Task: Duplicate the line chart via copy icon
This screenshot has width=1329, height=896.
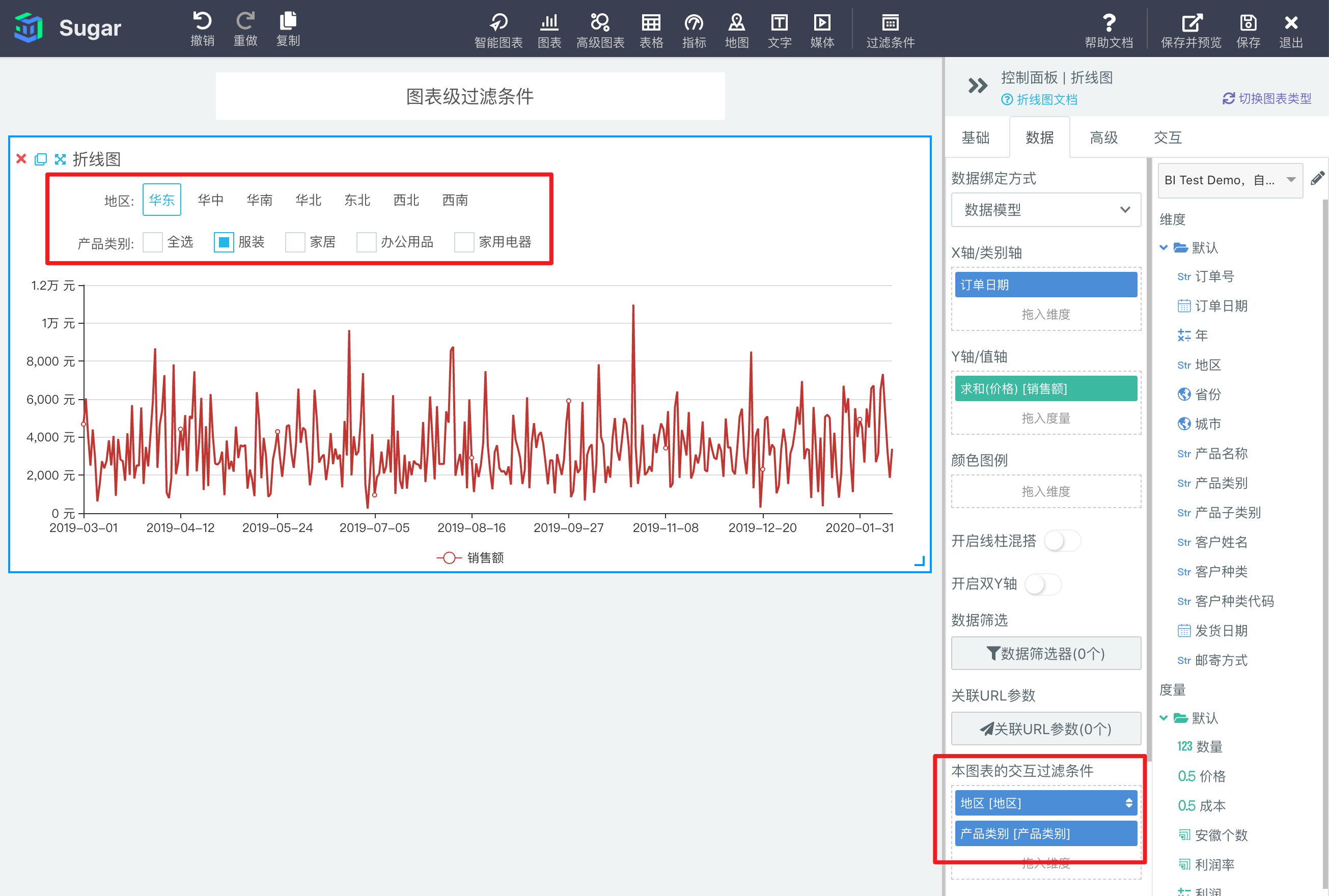Action: tap(41, 159)
